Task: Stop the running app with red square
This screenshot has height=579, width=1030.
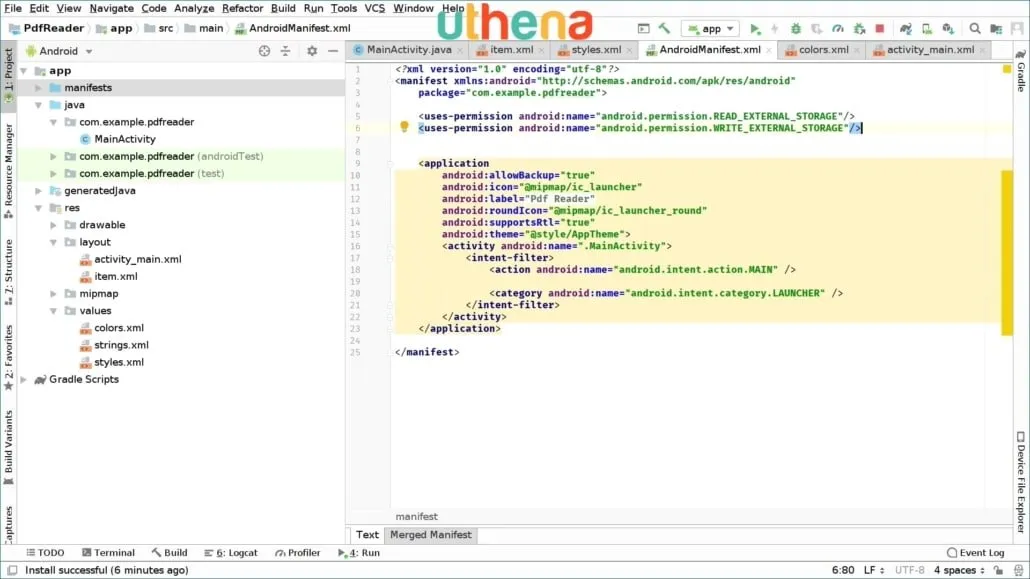Action: [880, 28]
